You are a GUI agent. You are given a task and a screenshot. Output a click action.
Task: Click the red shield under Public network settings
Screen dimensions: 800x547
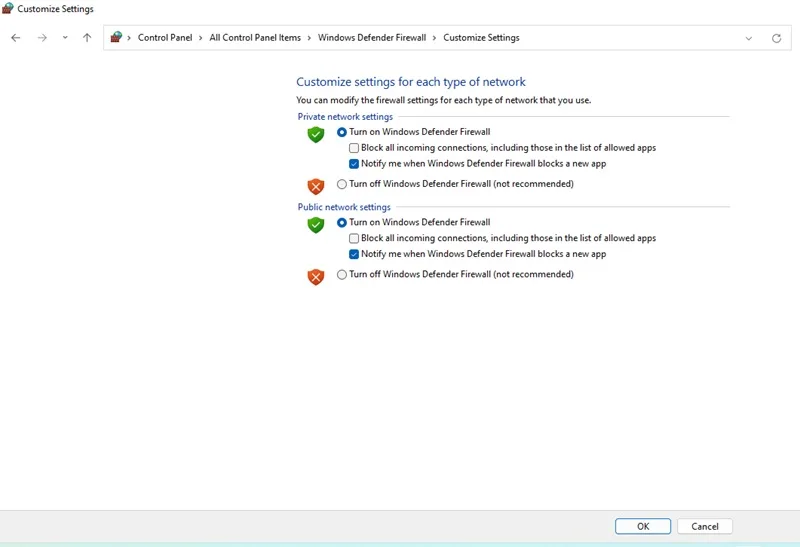point(316,277)
